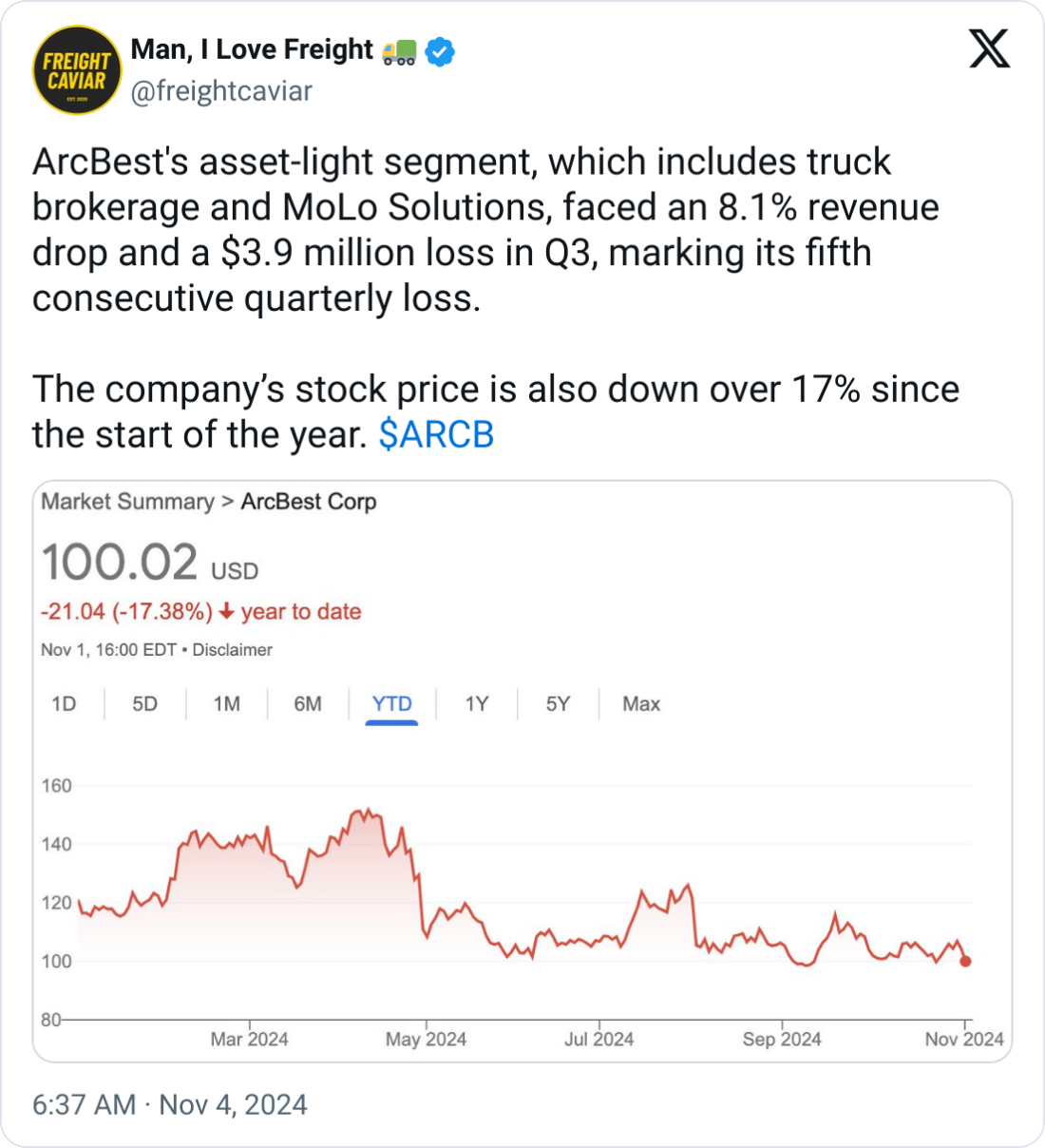Open the Disclaimer link
Screen dimensions: 1045x1148
pyautogui.click(x=232, y=650)
